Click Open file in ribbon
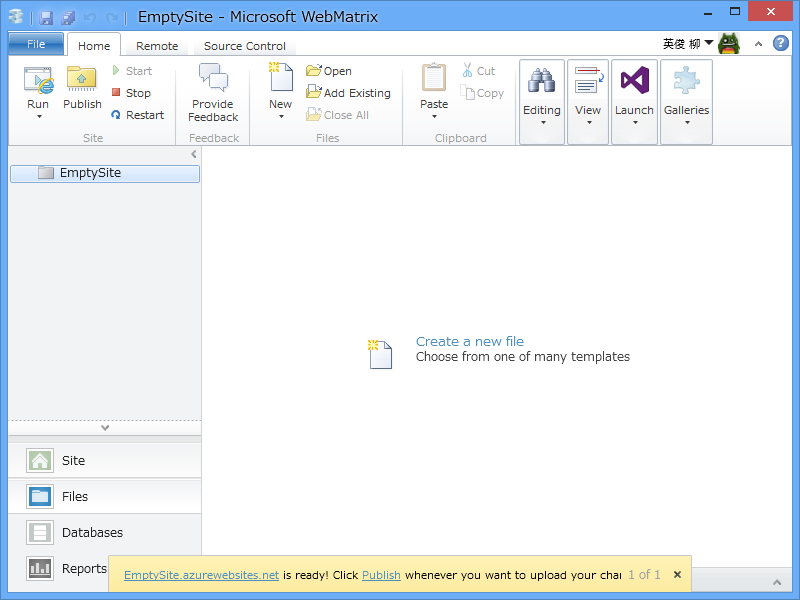The width and height of the screenshot is (800, 600). (x=329, y=70)
